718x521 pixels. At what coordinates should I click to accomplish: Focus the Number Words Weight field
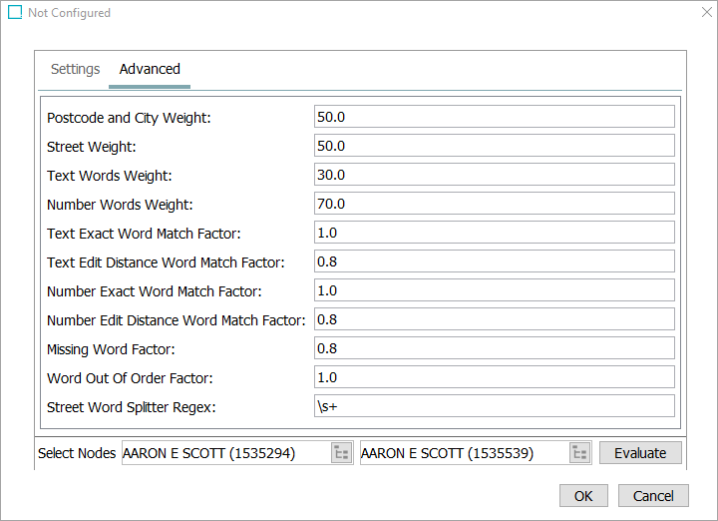(x=494, y=203)
